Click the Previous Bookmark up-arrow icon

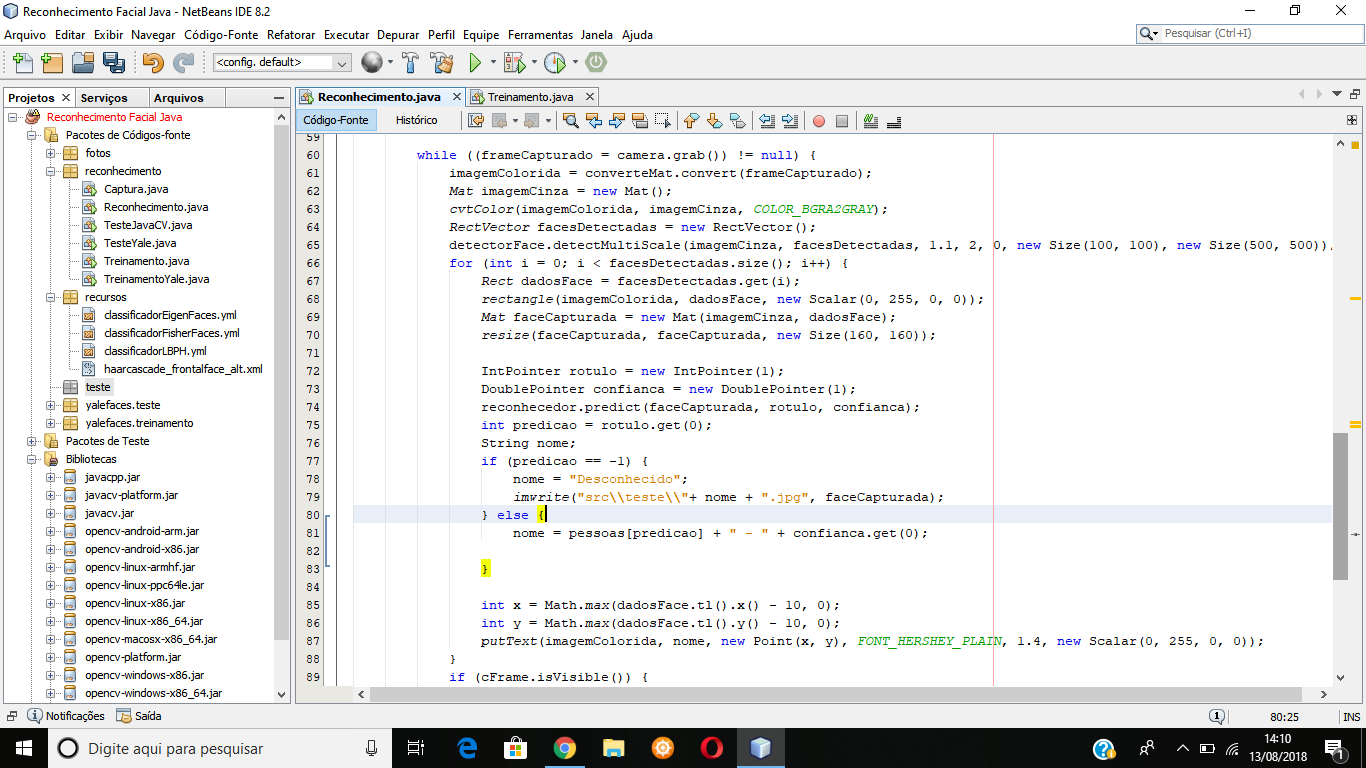coord(691,120)
